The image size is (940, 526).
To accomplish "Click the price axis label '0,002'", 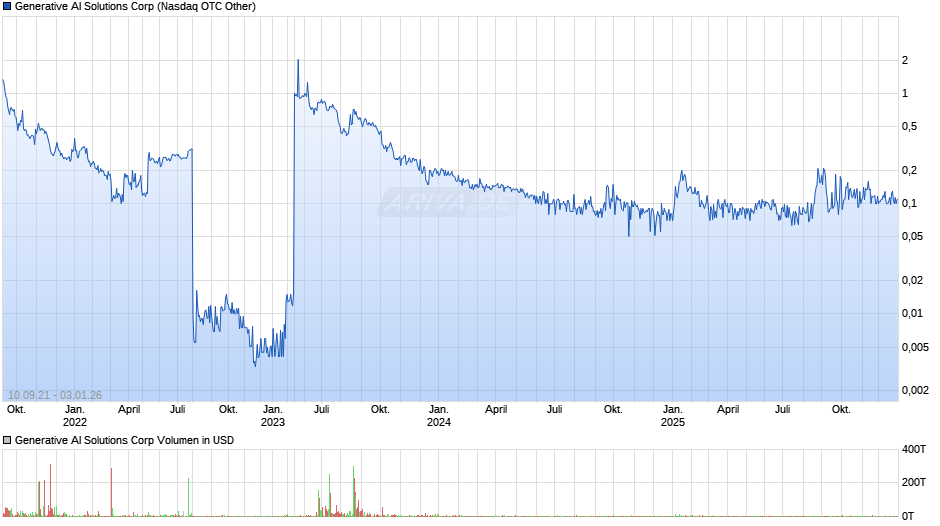I will (915, 390).
